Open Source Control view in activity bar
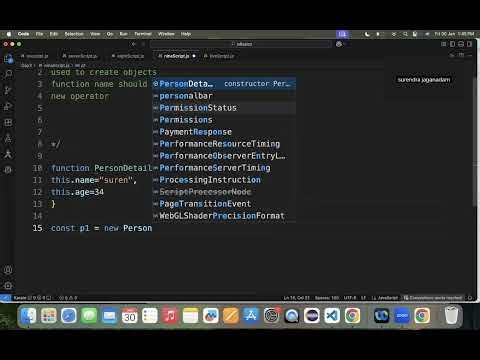Image resolution: width=480 pixels, height=360 pixels. click(x=8, y=90)
